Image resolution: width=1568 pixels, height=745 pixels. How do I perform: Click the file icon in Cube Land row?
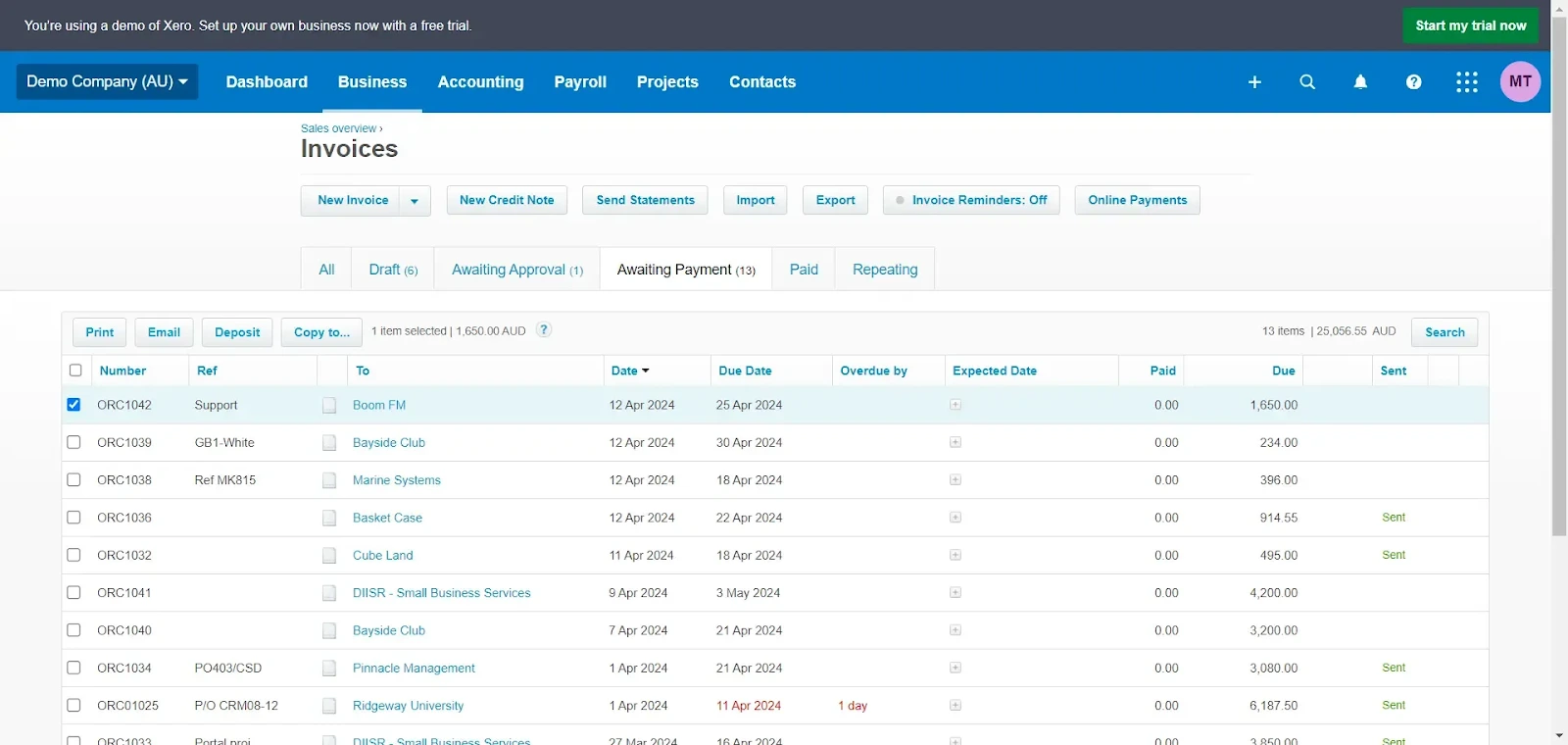tap(329, 556)
